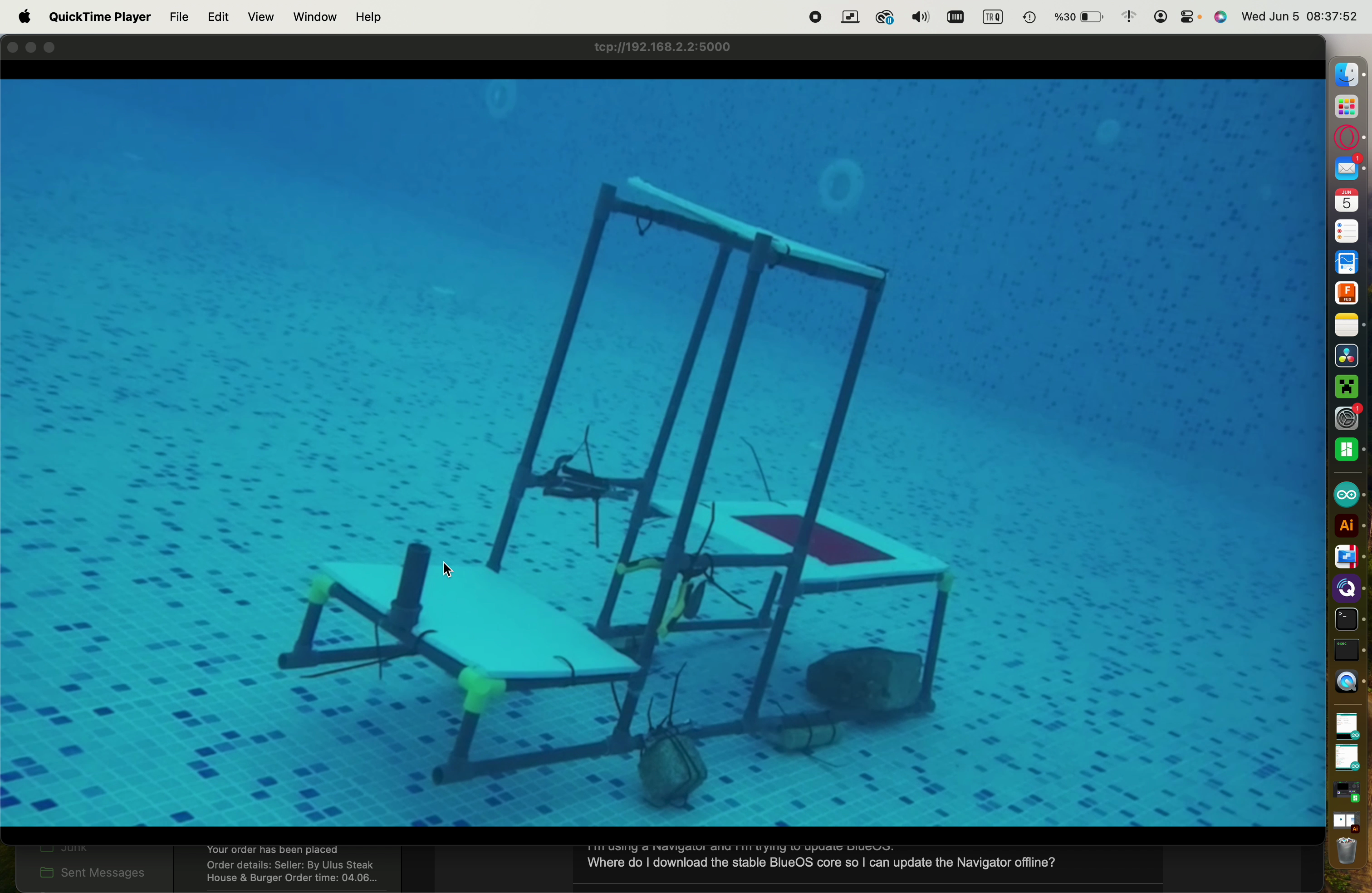Image resolution: width=1372 pixels, height=893 pixels.
Task: Open the TR Q keyboard input source menu
Action: click(993, 18)
